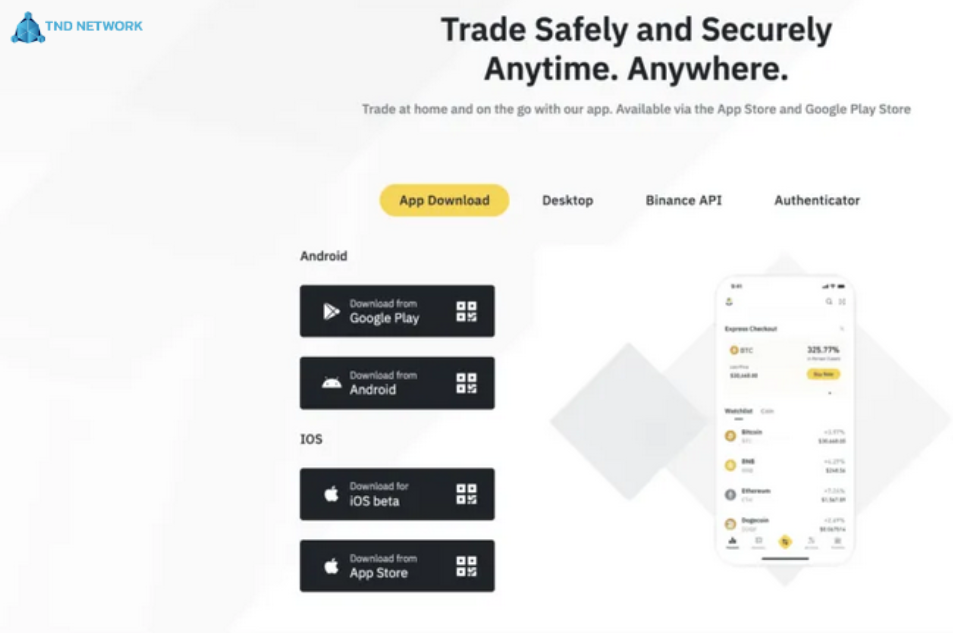
Task: Tap the Ethereum coin icon in watchlist
Action: coord(730,494)
